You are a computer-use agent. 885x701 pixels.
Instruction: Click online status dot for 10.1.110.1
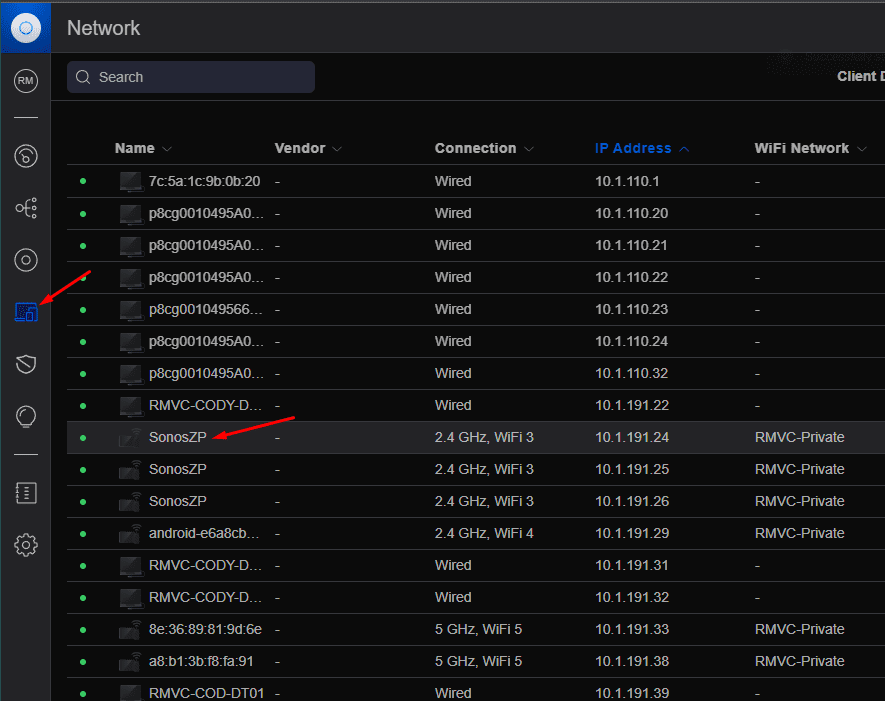pos(83,181)
